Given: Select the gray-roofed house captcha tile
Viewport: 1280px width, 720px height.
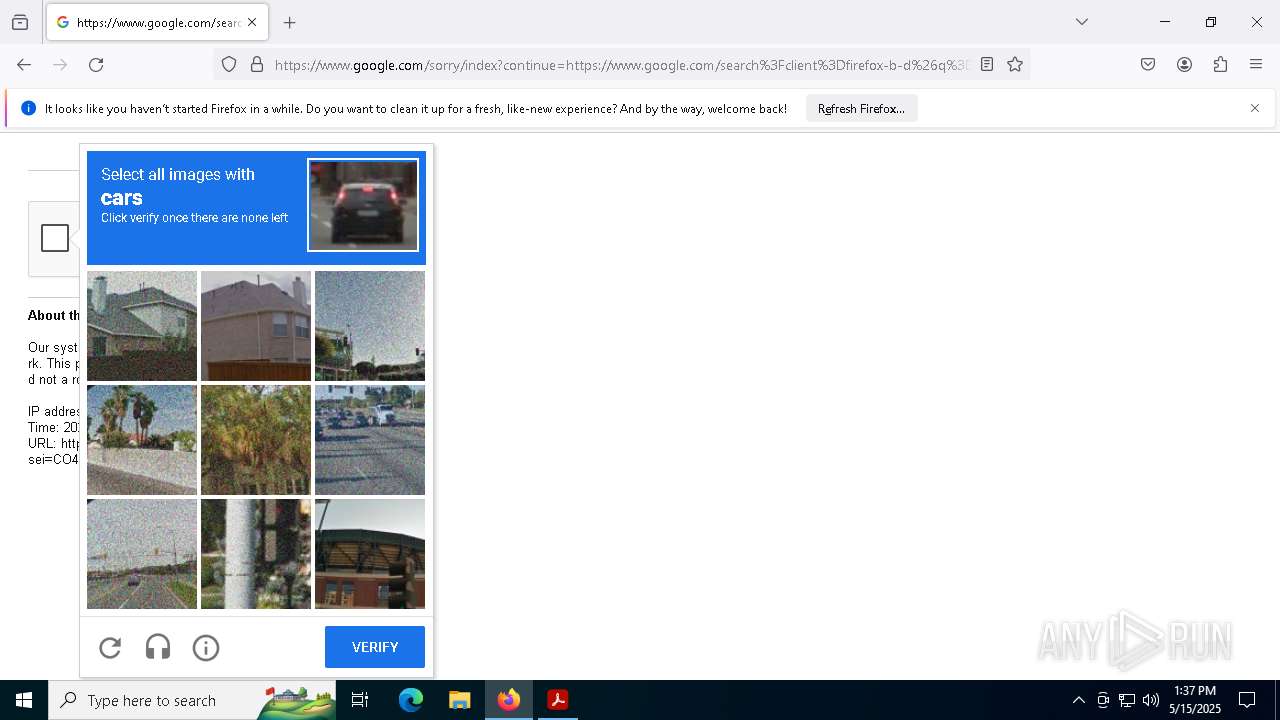Looking at the screenshot, I should pos(142,326).
